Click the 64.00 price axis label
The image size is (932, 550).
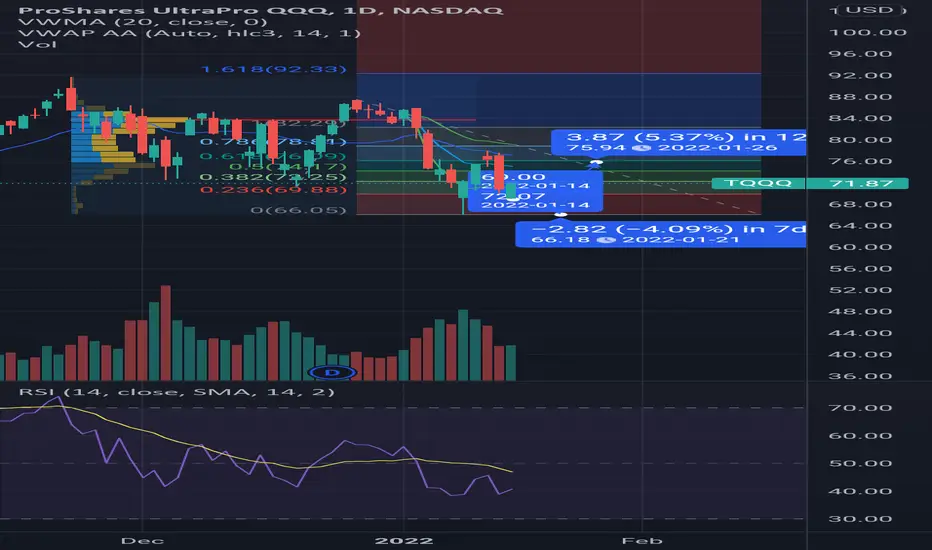click(861, 226)
